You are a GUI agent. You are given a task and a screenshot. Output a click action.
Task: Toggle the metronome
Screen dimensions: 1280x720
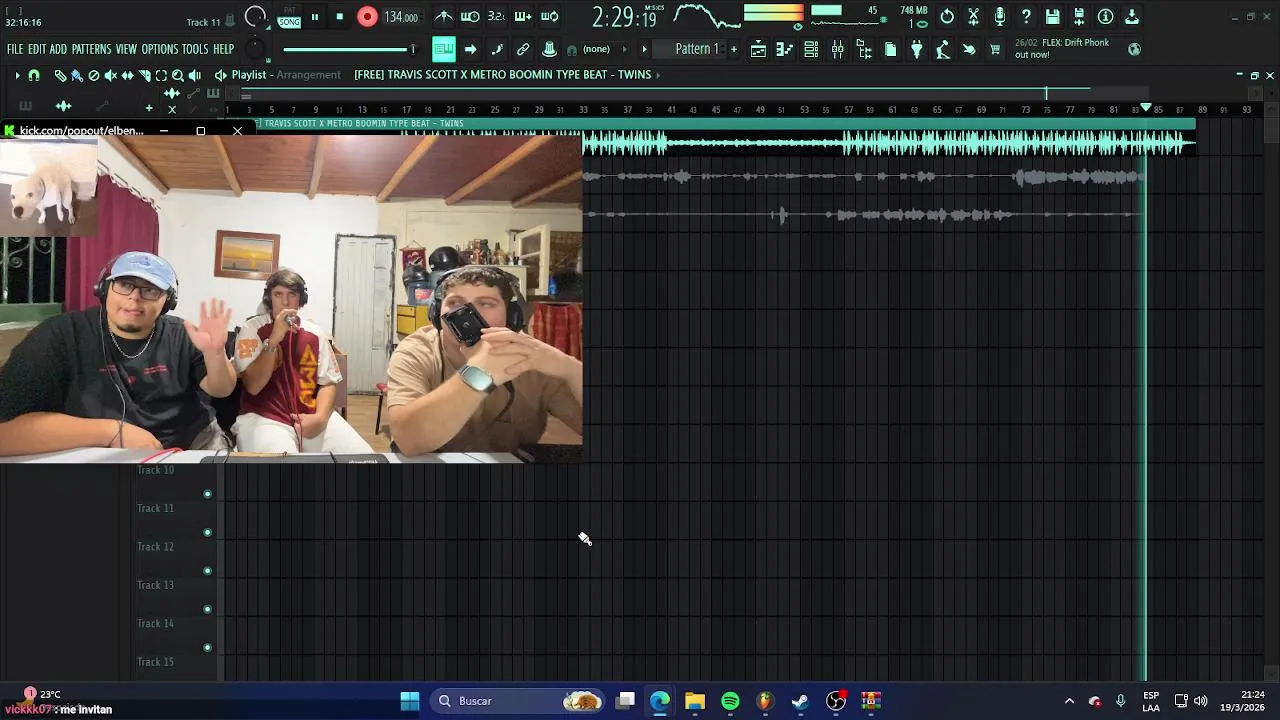pos(444,16)
